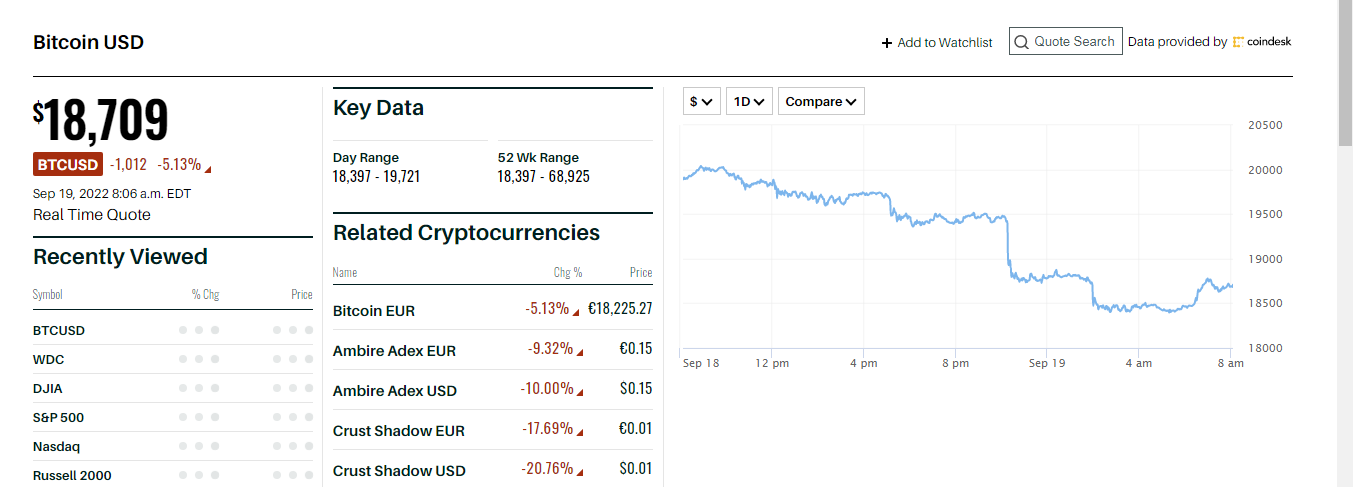The image size is (1353, 487).
Task: Click the down arrow beside Ambire Adex EUR change
Action: [x=580, y=351]
